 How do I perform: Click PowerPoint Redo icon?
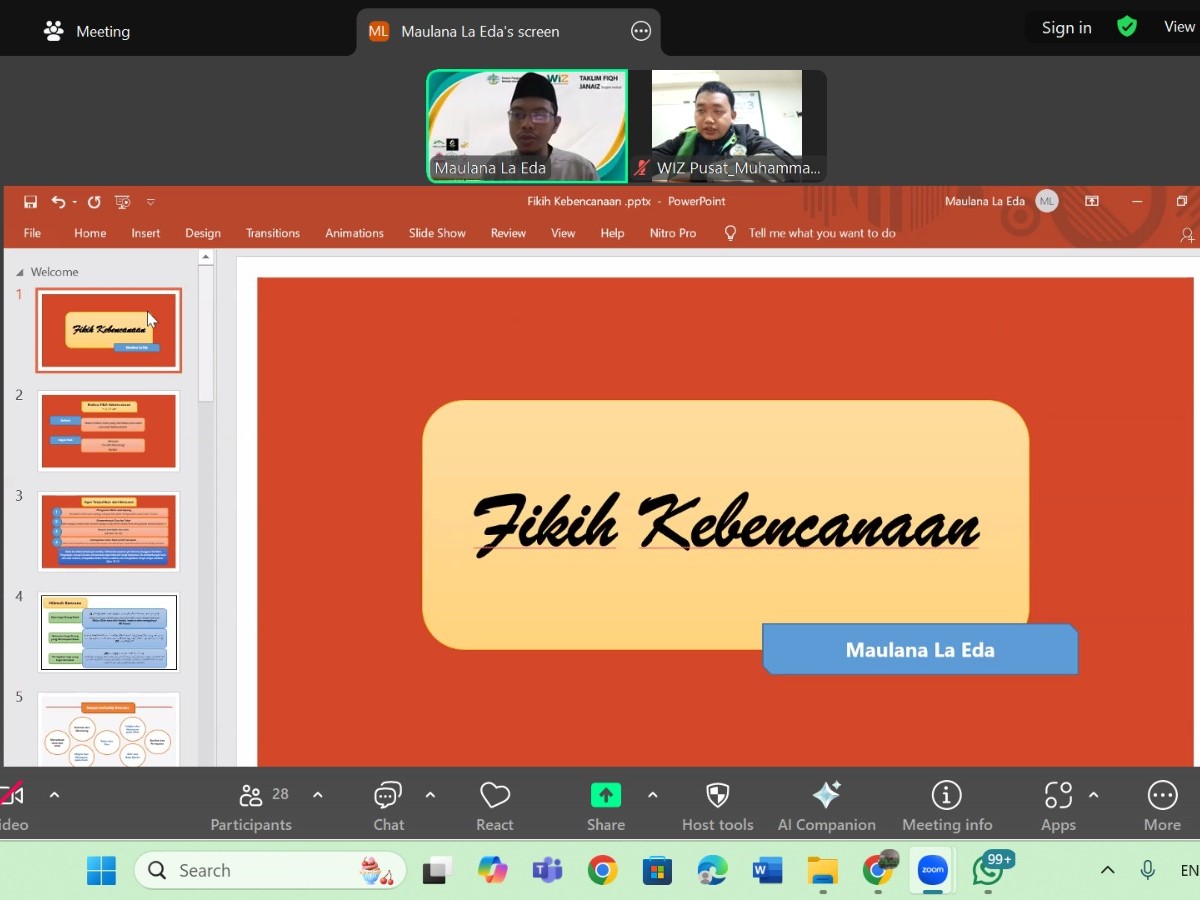(x=94, y=202)
